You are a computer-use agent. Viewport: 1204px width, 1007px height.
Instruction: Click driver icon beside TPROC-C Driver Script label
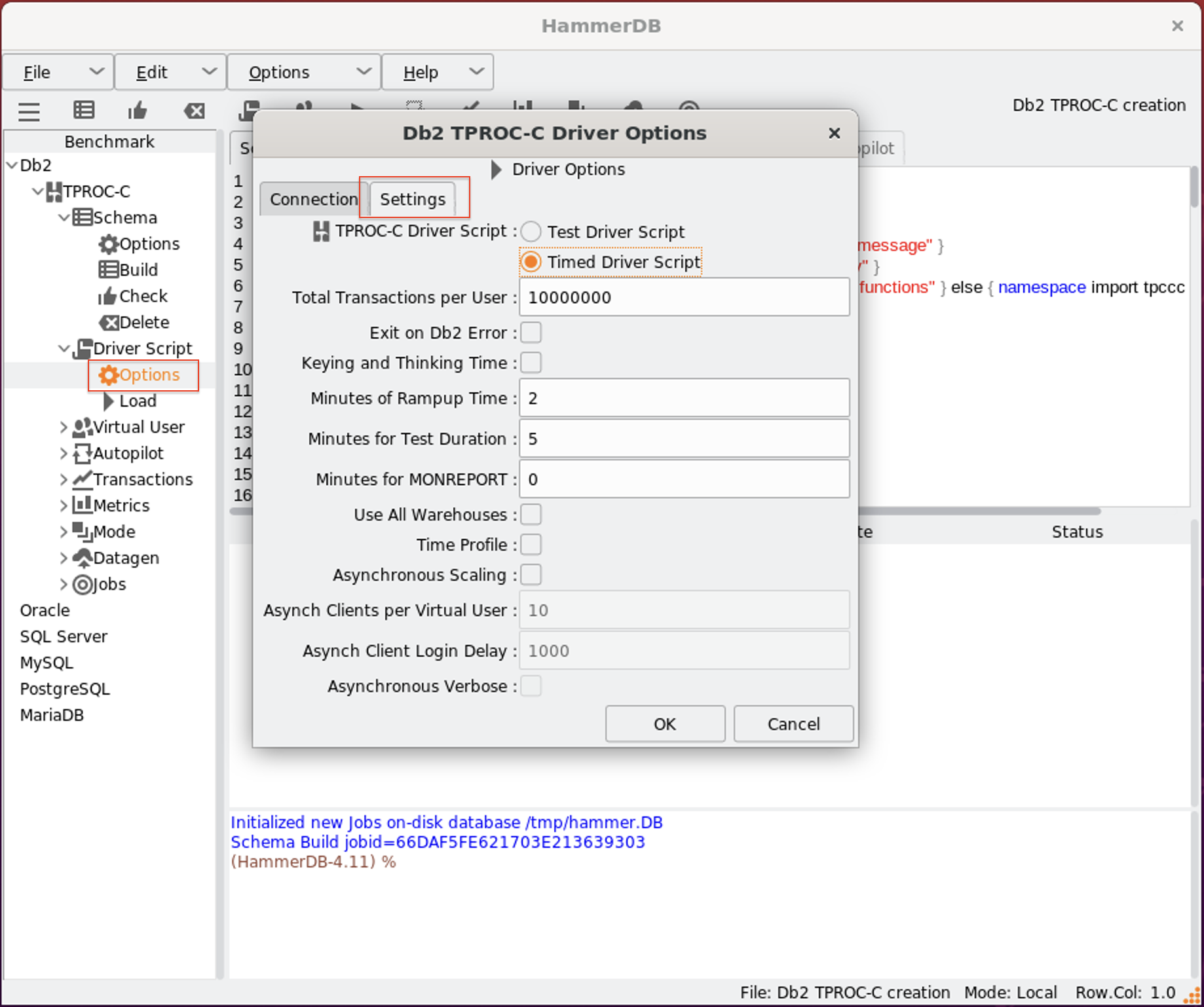click(x=321, y=231)
